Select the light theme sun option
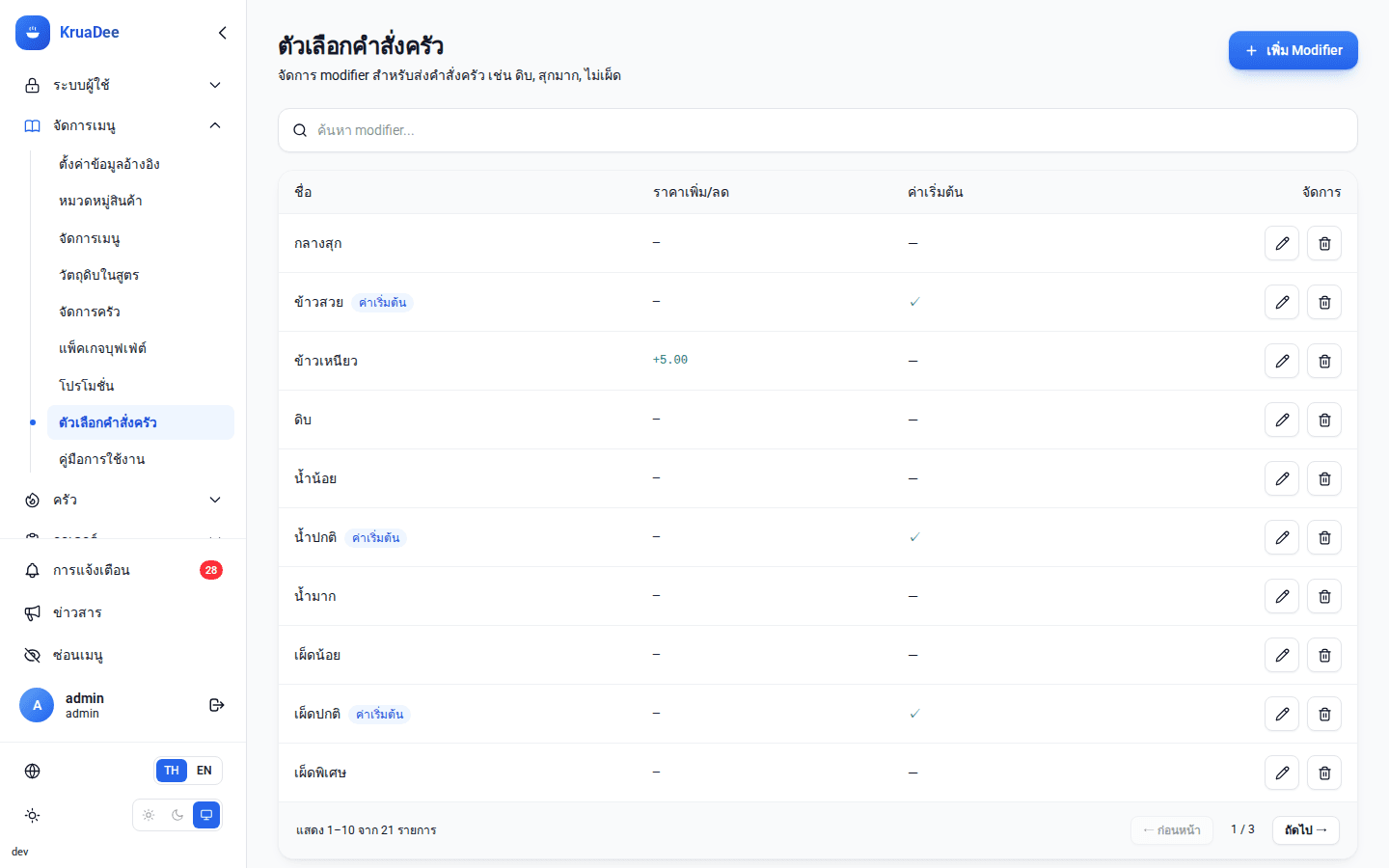The image size is (1389, 868). [149, 815]
